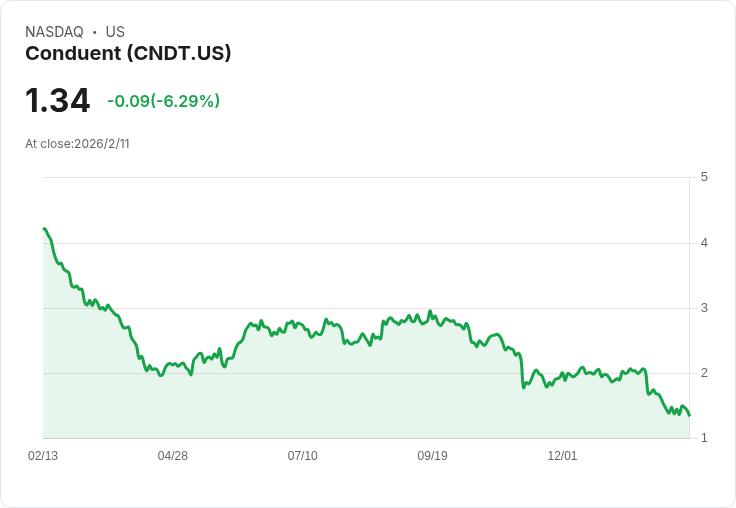Click the 2 value on y-axis
The image size is (736, 508).
click(704, 373)
